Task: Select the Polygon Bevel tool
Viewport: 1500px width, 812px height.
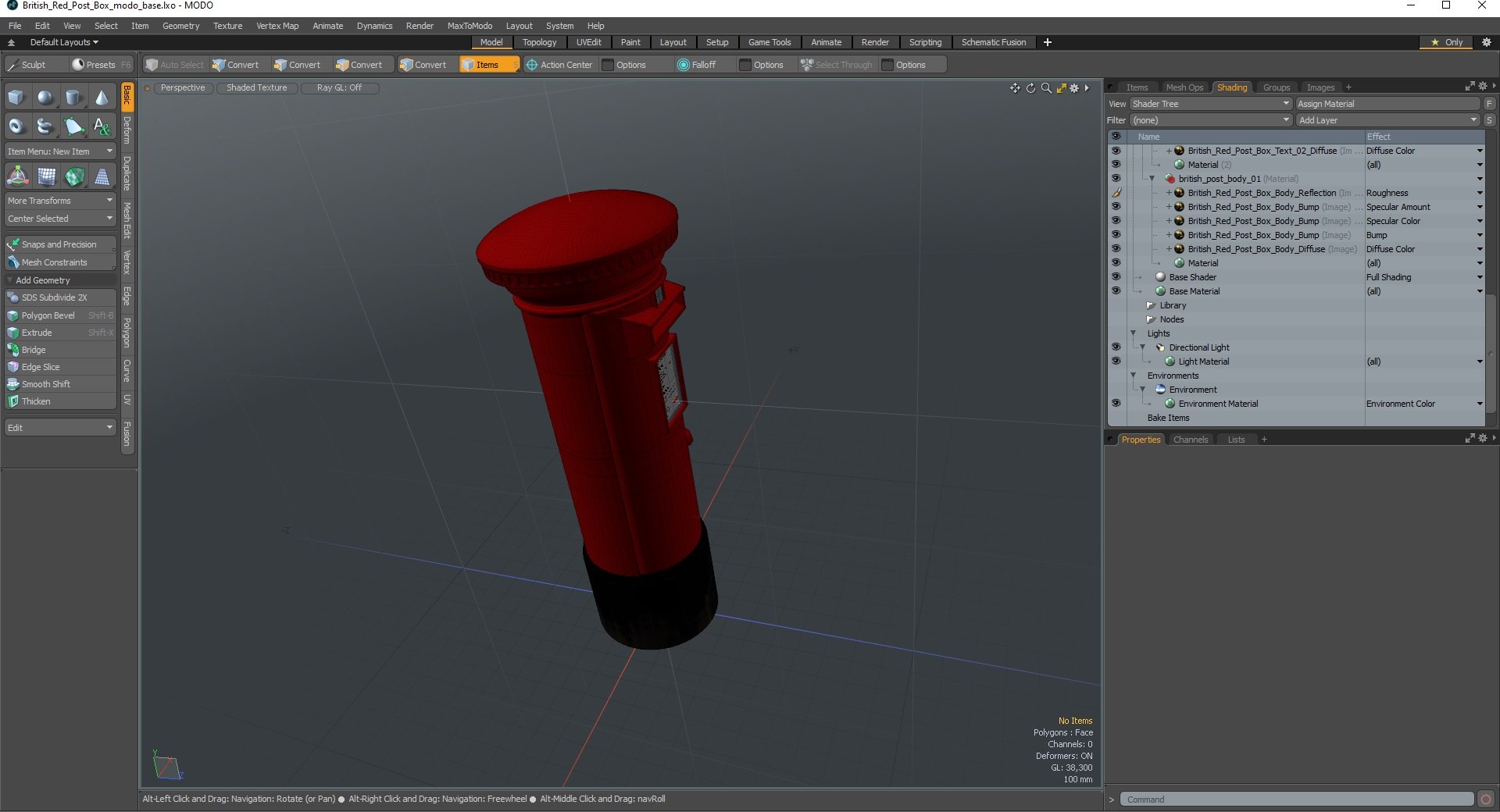Action: click(60, 315)
